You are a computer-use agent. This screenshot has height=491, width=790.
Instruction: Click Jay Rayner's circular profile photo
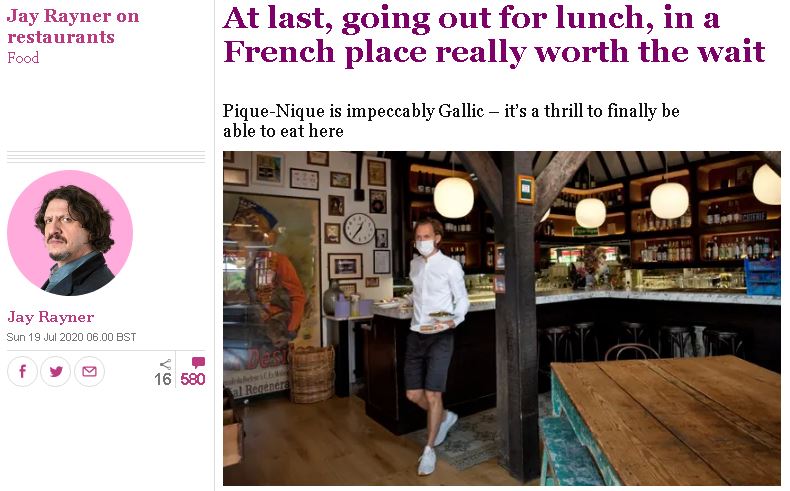click(70, 233)
